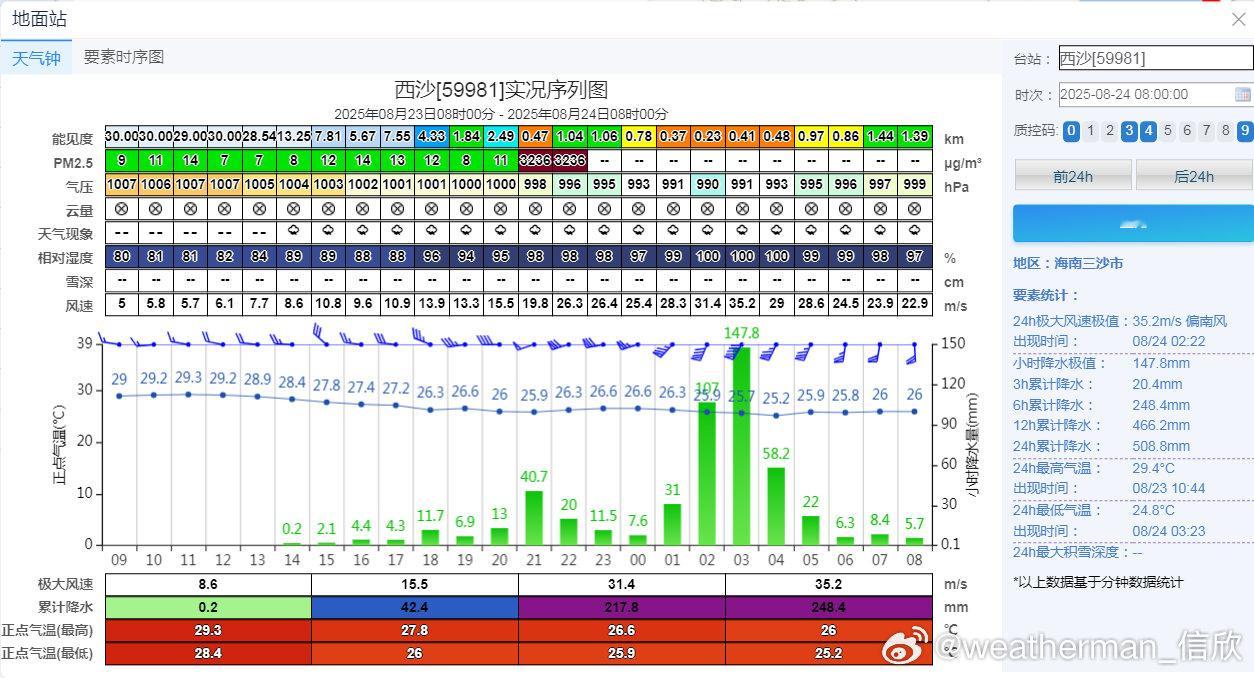Click the 正点气温(℃) axis label
The image size is (1254, 678).
[x=59, y=445]
